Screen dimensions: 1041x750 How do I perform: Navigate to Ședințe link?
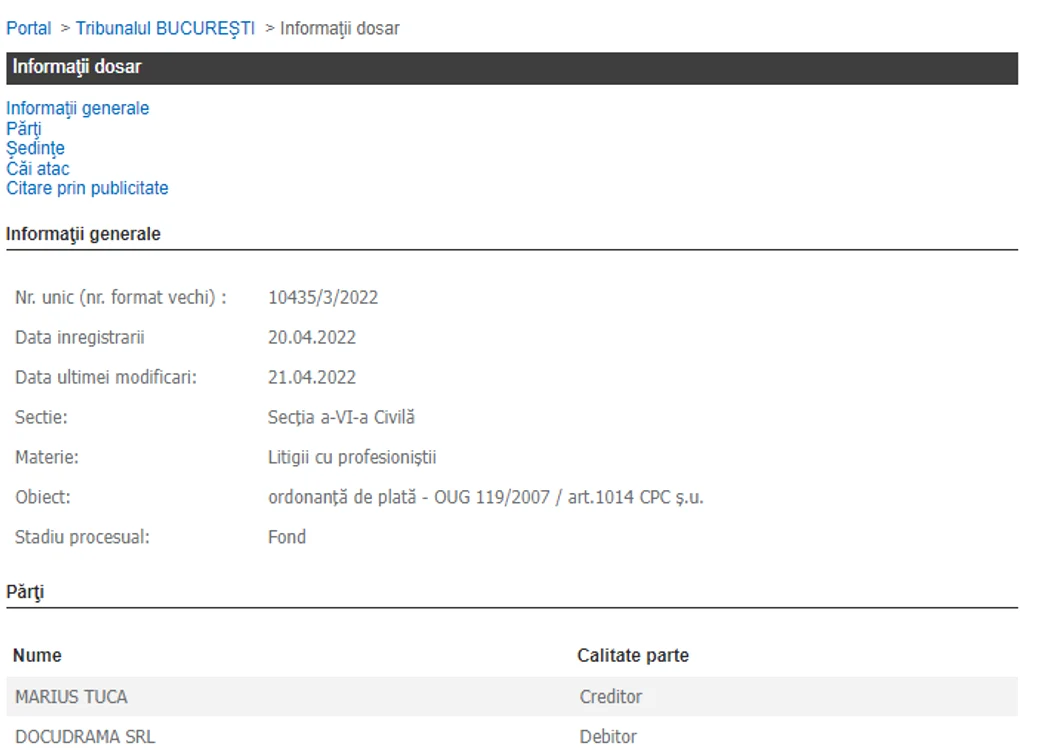pos(35,148)
